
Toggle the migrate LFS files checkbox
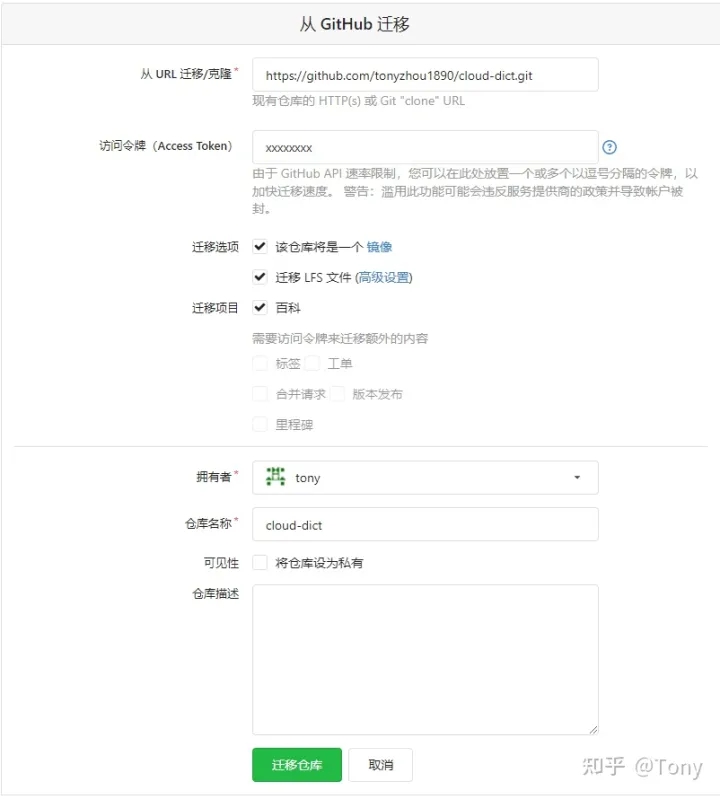click(x=260, y=277)
